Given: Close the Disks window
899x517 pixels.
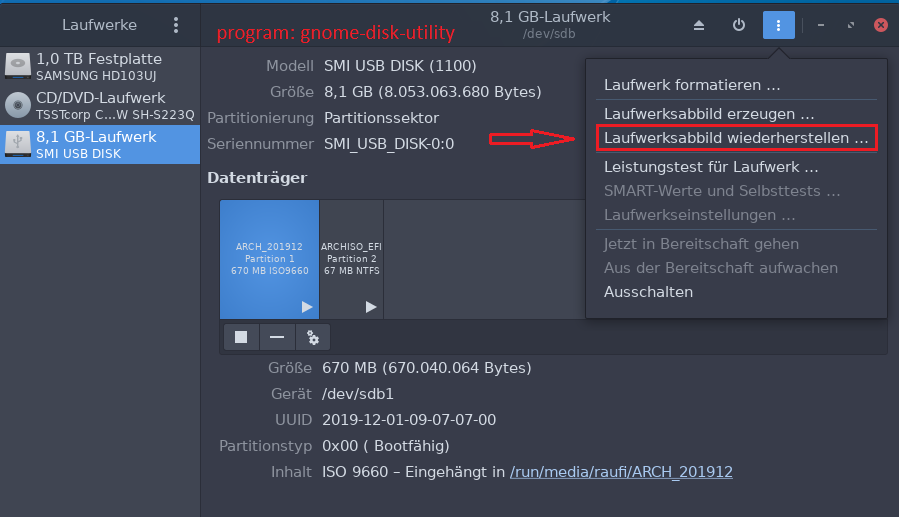Looking at the screenshot, I should point(881,25).
